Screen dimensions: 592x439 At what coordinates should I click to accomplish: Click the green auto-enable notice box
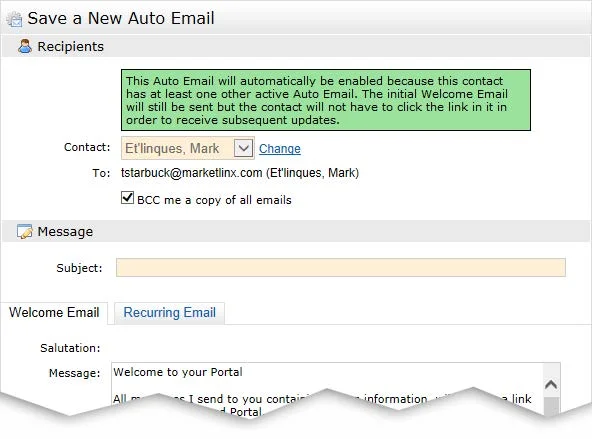[326, 100]
